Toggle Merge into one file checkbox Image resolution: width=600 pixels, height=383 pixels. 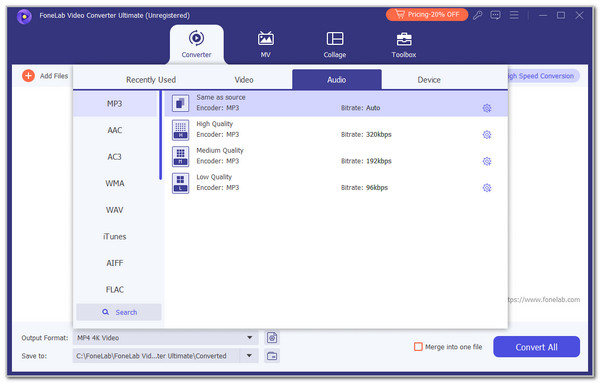[x=418, y=347]
